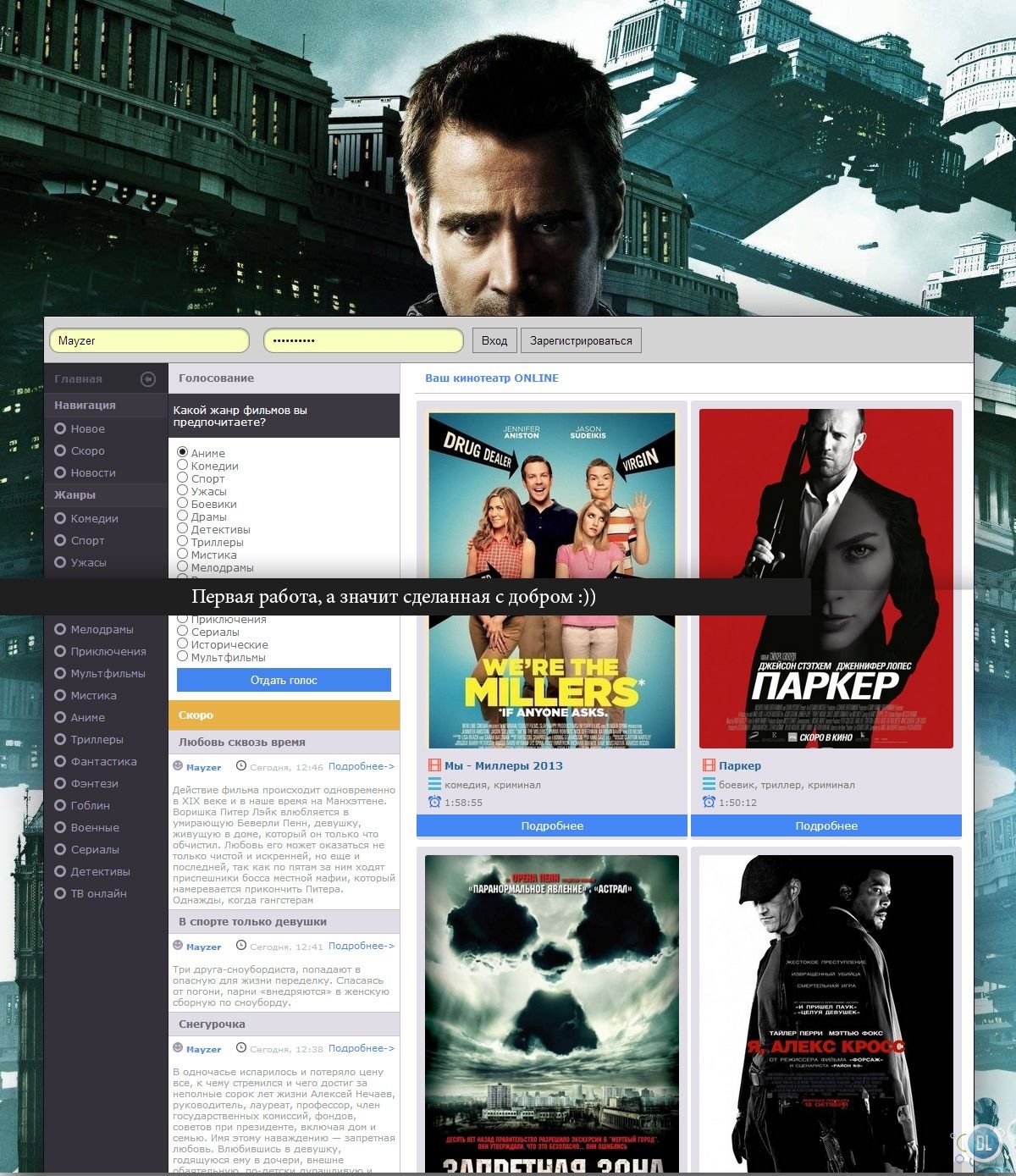Click the DL logo badge at bottom right
Image resolution: width=1016 pixels, height=1176 pixels.
point(982,1142)
